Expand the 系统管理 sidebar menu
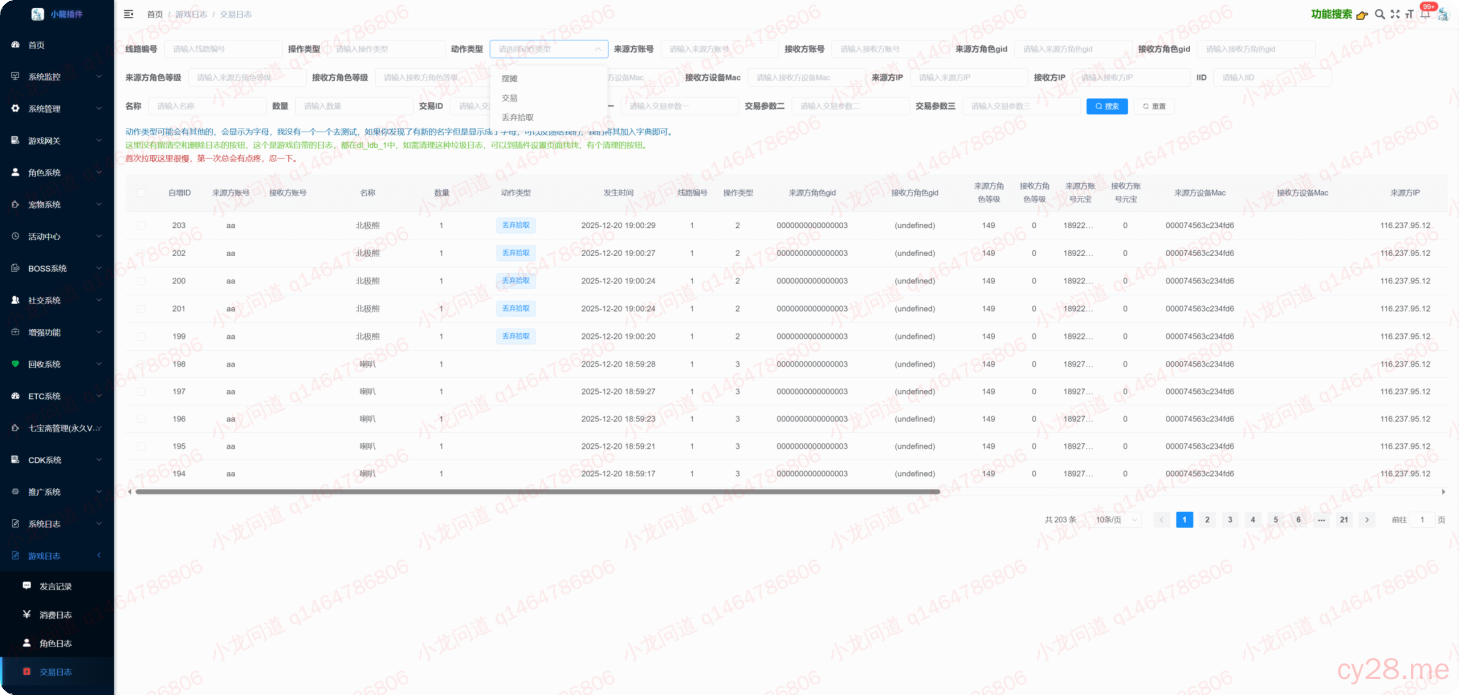 [x=56, y=109]
